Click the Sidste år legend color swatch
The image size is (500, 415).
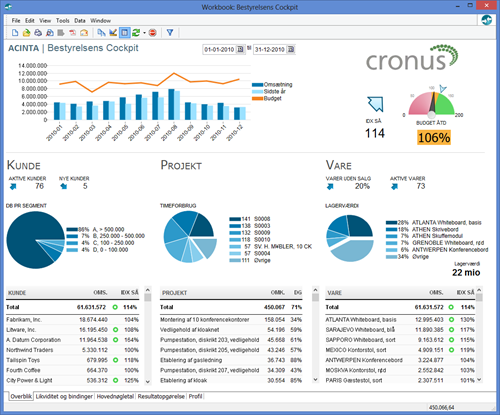point(257,92)
